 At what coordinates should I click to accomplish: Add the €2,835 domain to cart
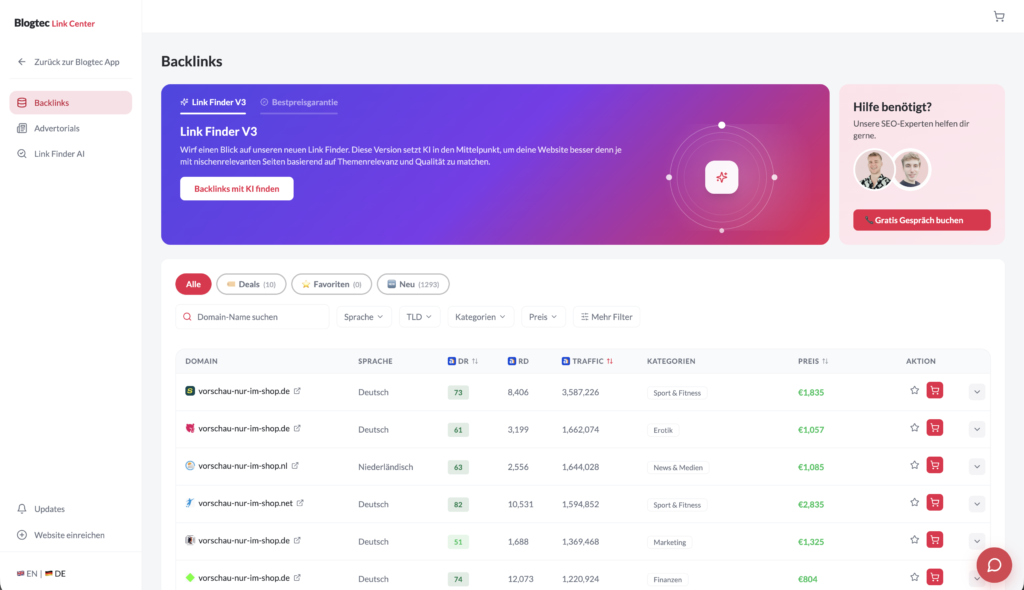[935, 502]
